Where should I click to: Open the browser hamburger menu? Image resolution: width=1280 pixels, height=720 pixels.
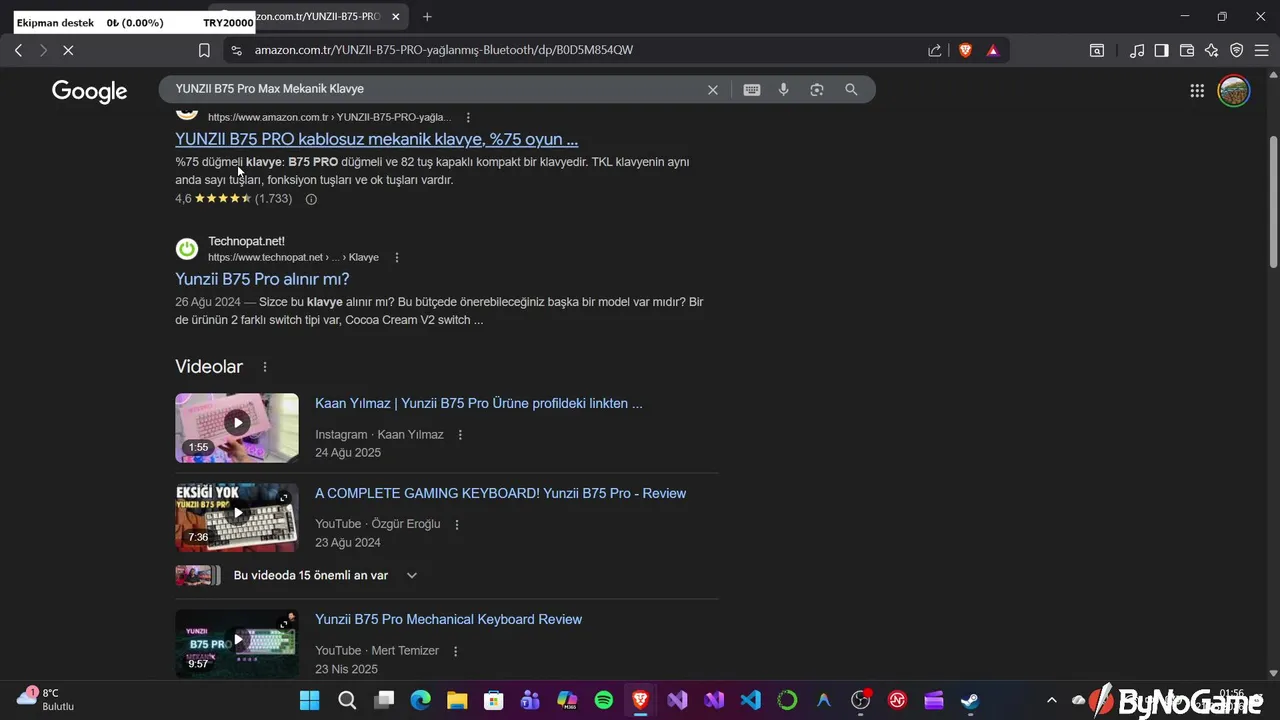(x=1262, y=50)
